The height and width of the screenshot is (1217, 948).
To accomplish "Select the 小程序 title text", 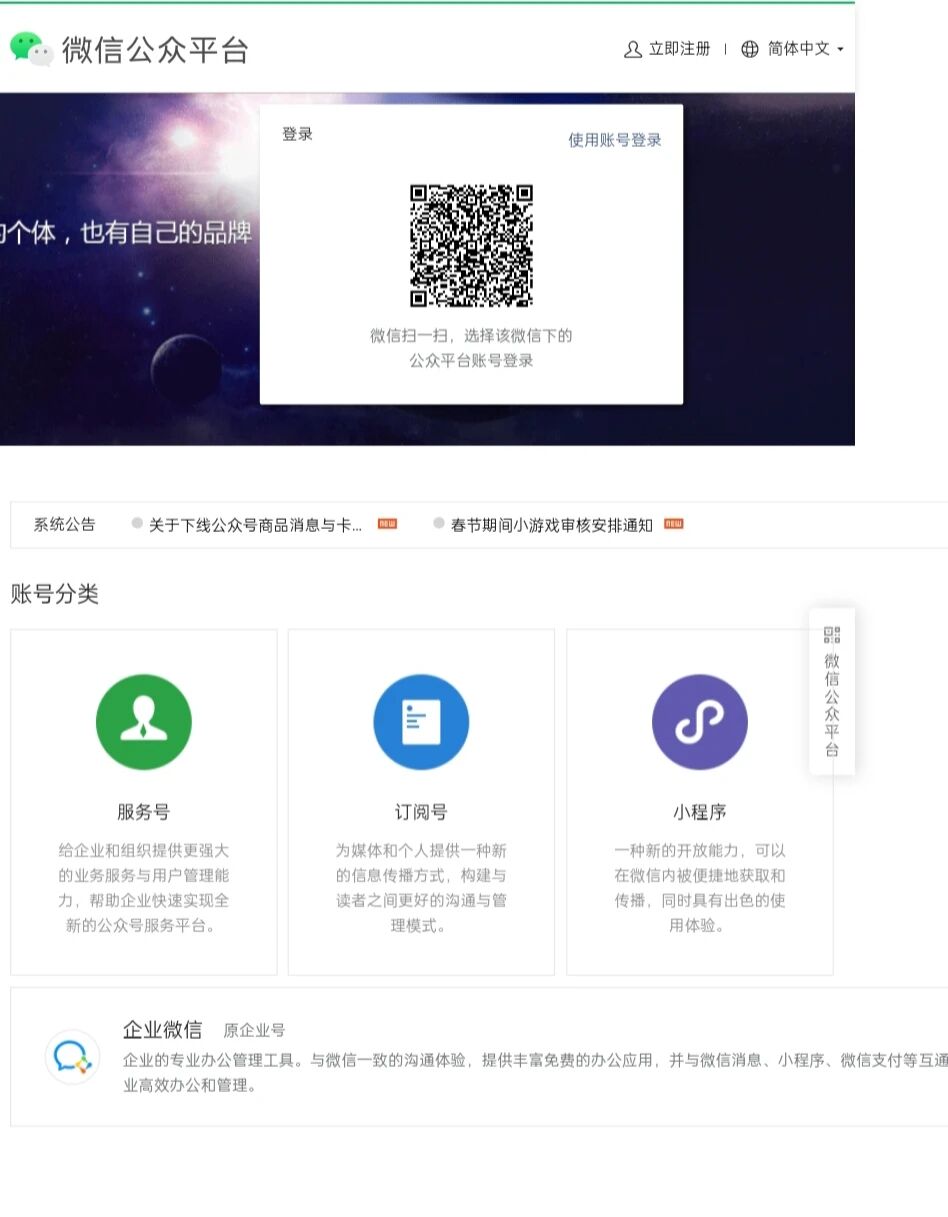I will click(x=699, y=811).
